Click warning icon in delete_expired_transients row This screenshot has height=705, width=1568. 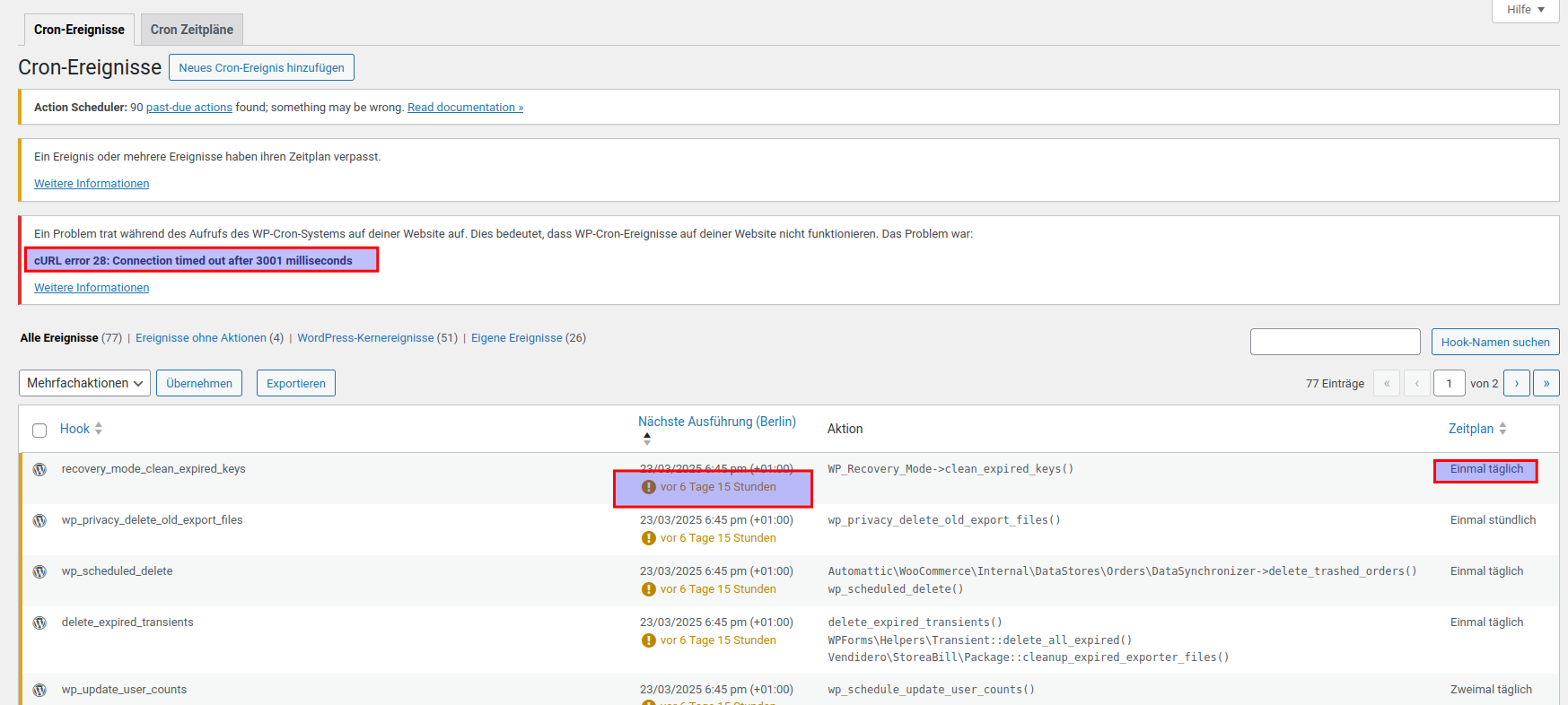(648, 640)
